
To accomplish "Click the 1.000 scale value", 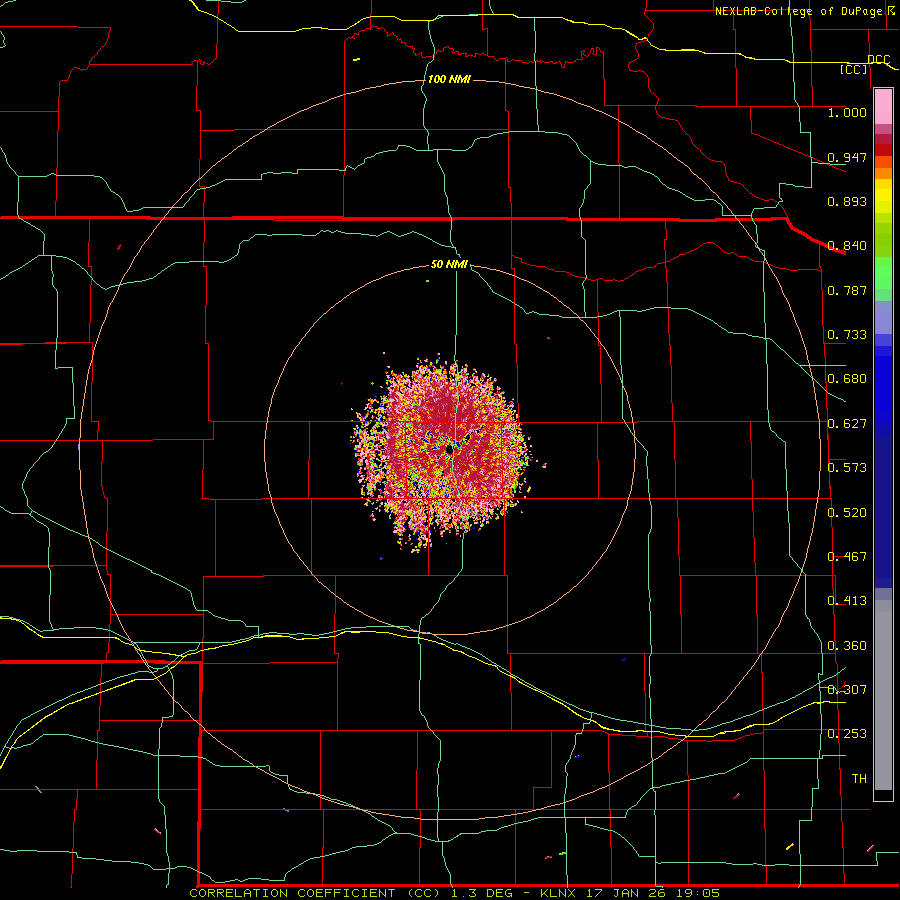I will tap(847, 112).
